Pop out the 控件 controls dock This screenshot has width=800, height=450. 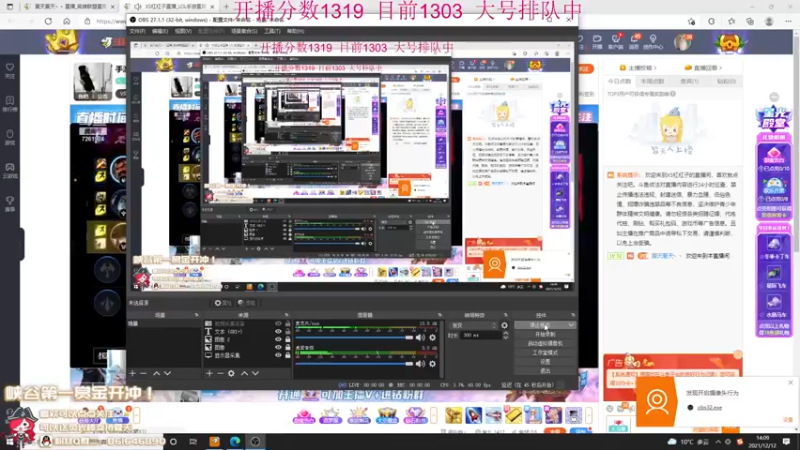573,315
